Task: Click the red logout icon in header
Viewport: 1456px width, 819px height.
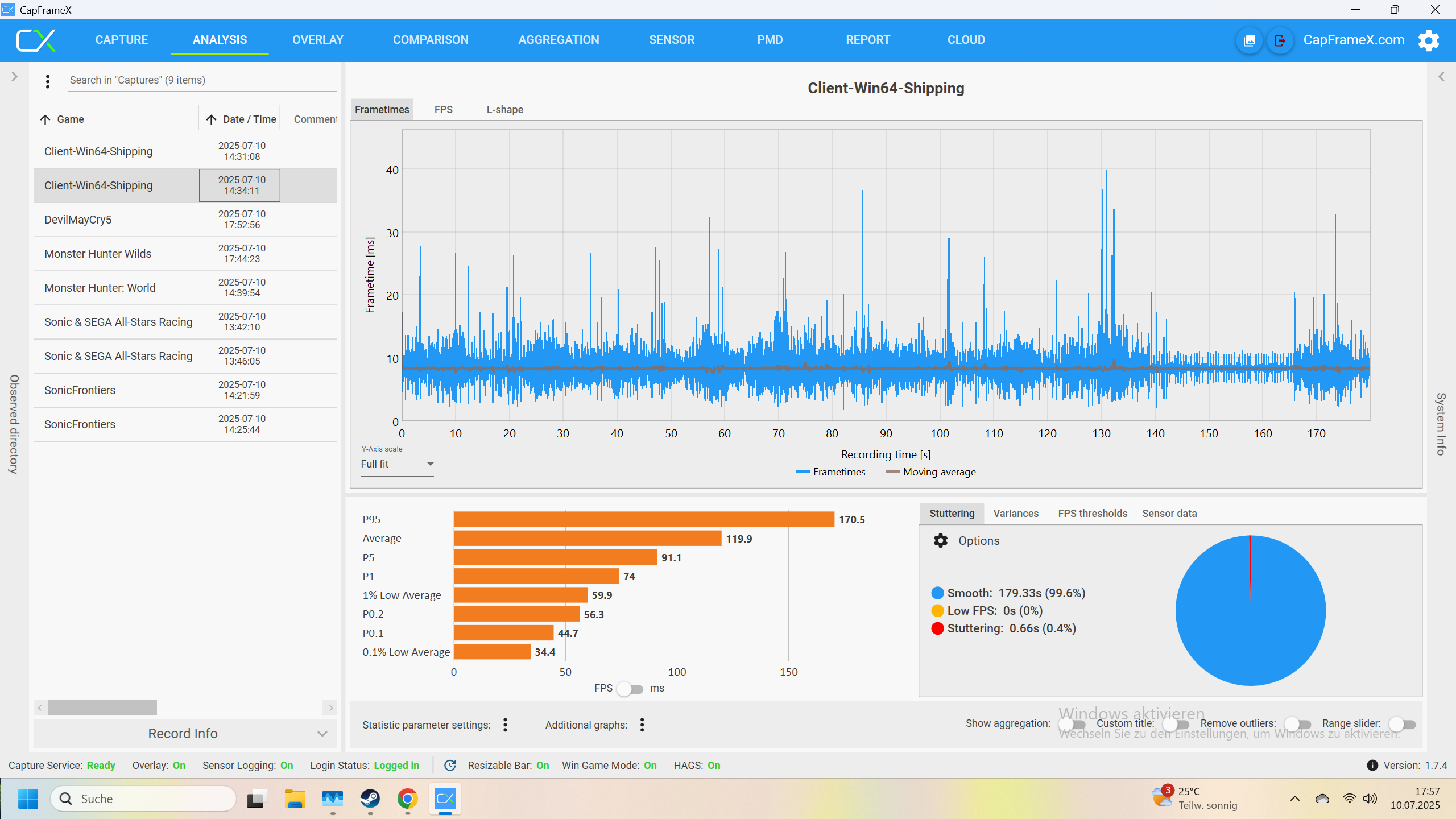Action: pos(1280,40)
